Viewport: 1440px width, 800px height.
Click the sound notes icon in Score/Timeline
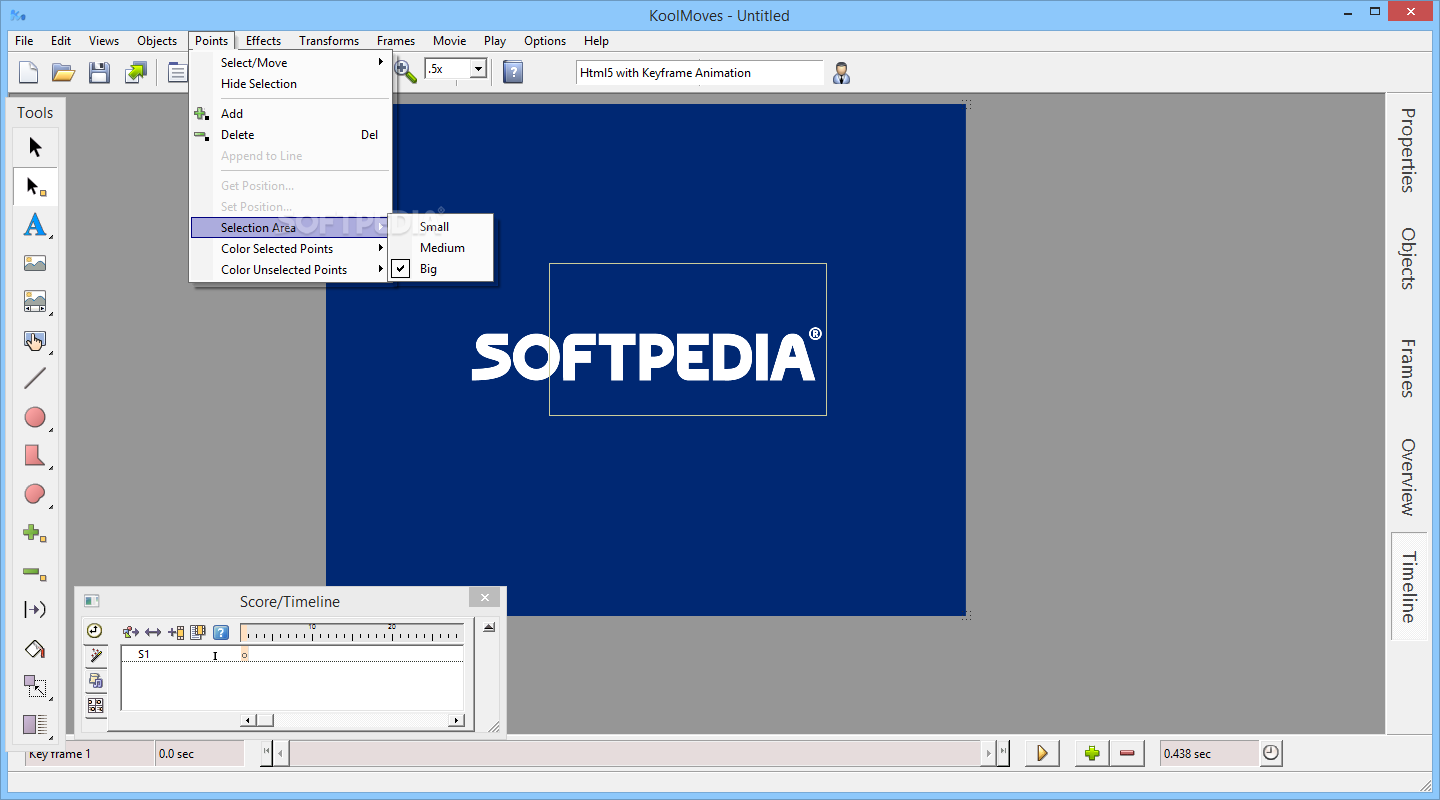point(95,681)
